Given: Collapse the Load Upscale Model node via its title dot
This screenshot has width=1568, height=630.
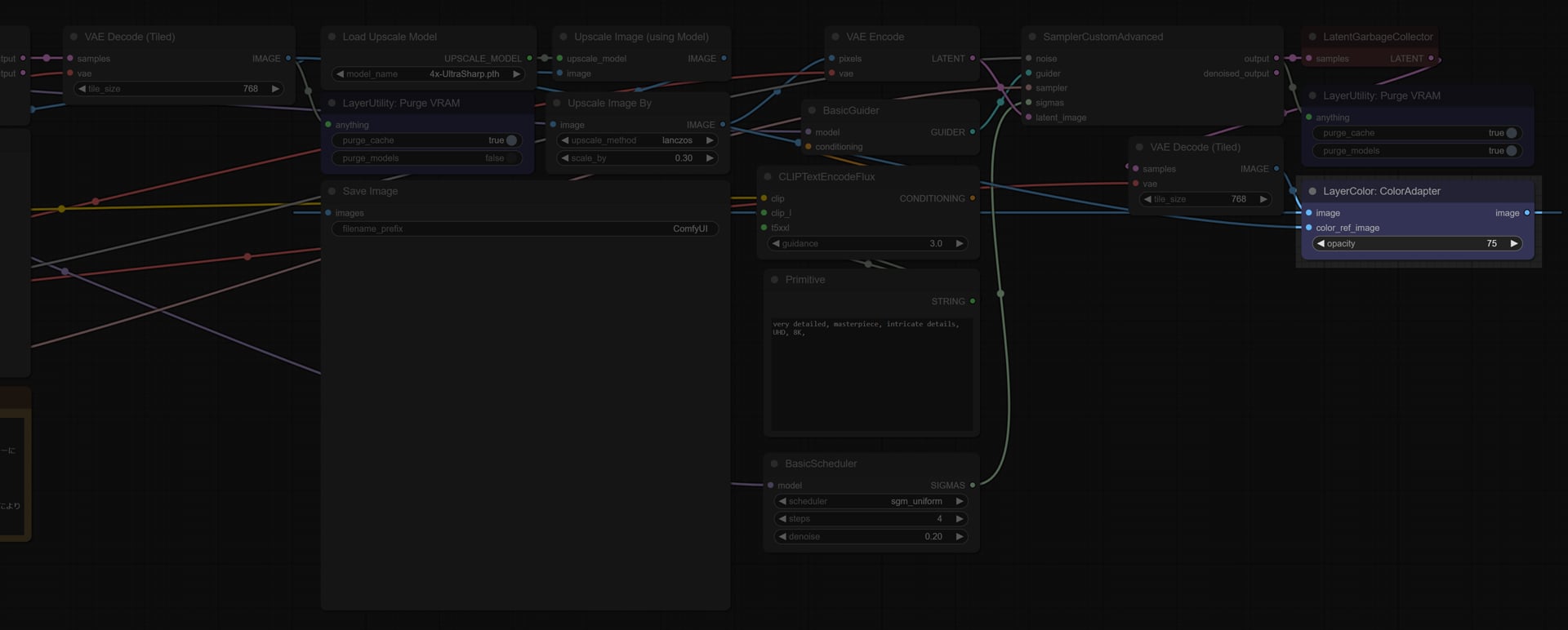Looking at the screenshot, I should point(332,37).
